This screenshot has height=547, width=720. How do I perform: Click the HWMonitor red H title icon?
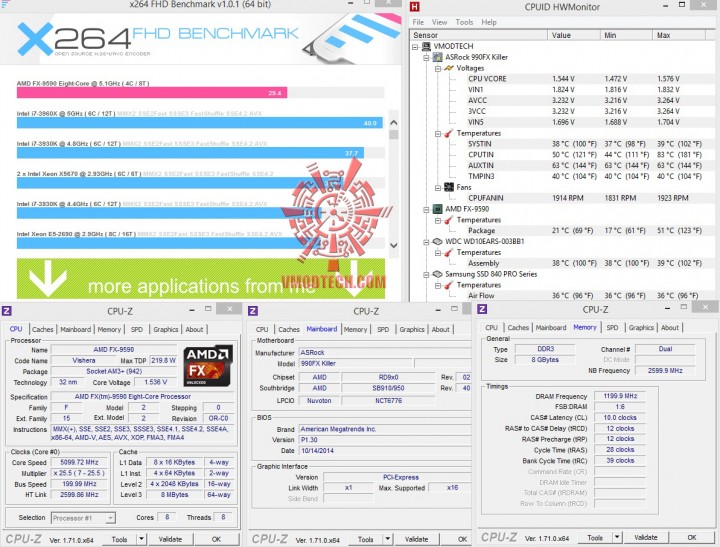(x=415, y=6)
